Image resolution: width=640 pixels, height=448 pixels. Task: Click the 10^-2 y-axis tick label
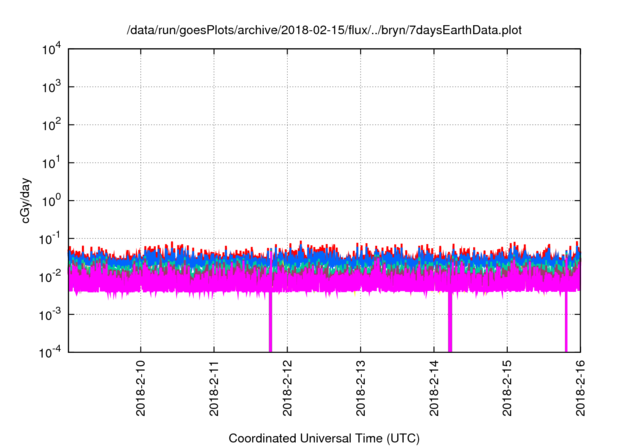click(x=50, y=277)
